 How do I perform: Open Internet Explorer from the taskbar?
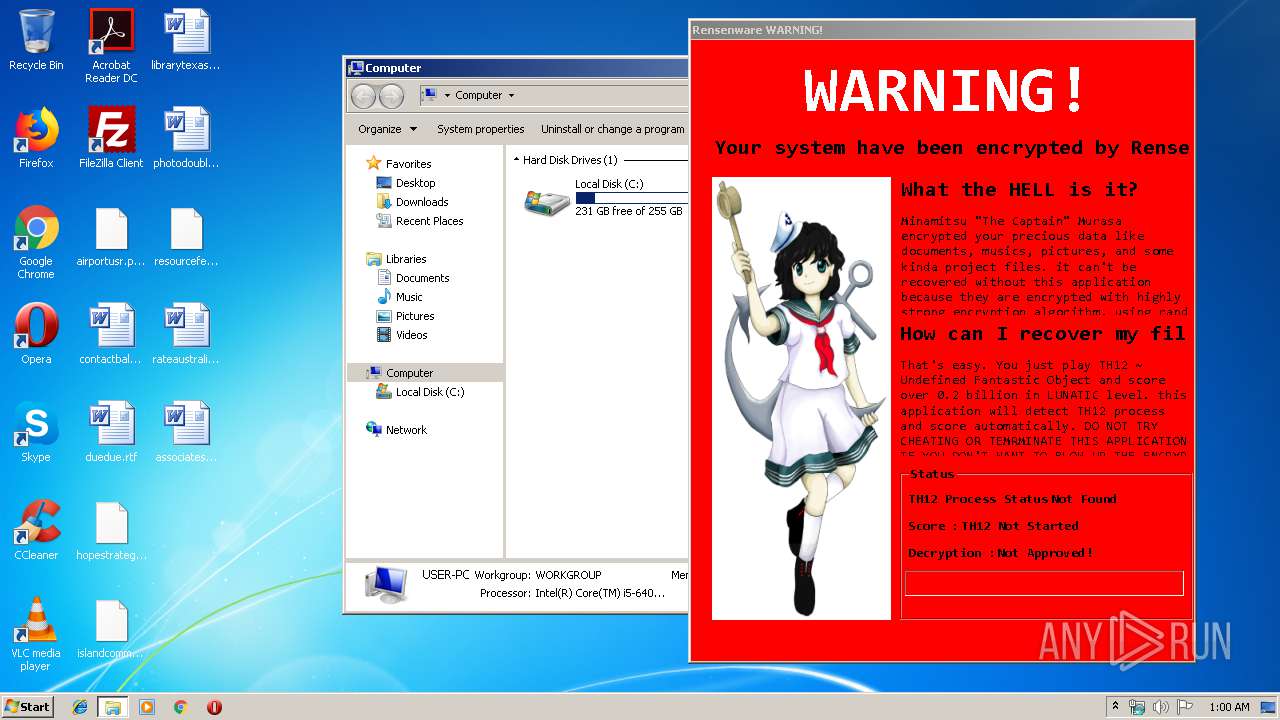point(80,707)
